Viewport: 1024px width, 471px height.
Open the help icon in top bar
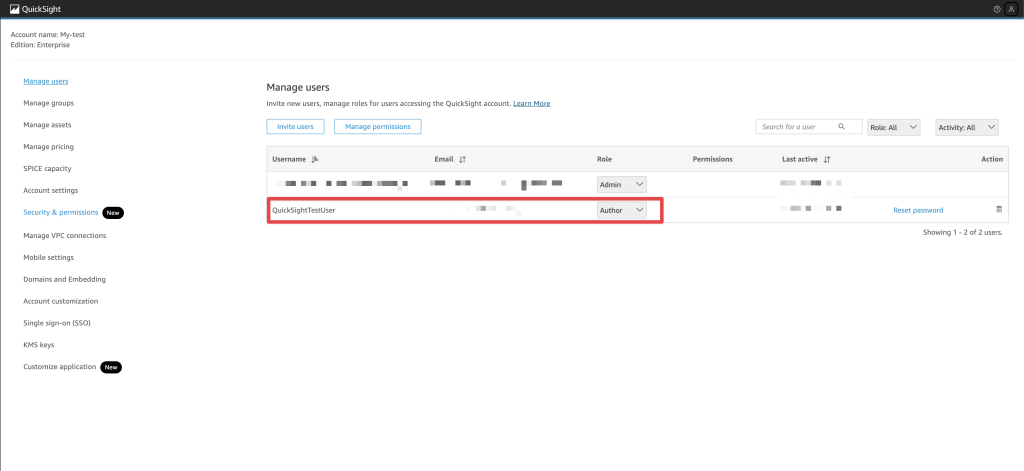(x=997, y=9)
